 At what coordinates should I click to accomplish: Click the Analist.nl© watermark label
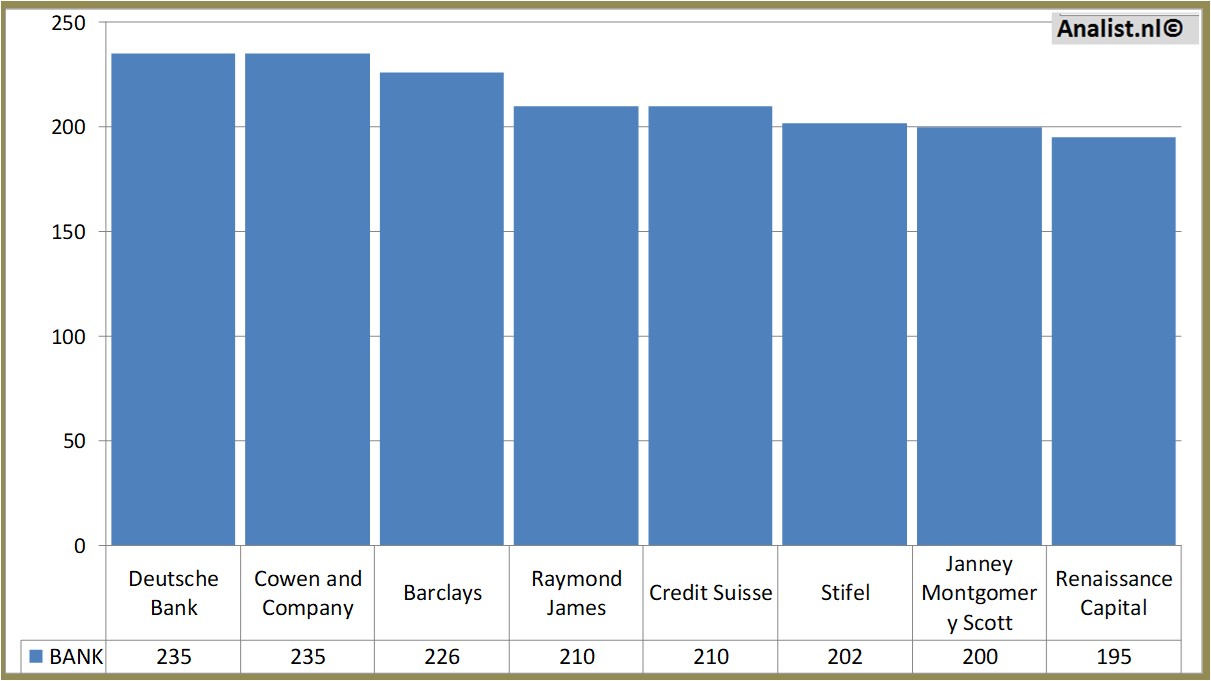pyautogui.click(x=1121, y=29)
